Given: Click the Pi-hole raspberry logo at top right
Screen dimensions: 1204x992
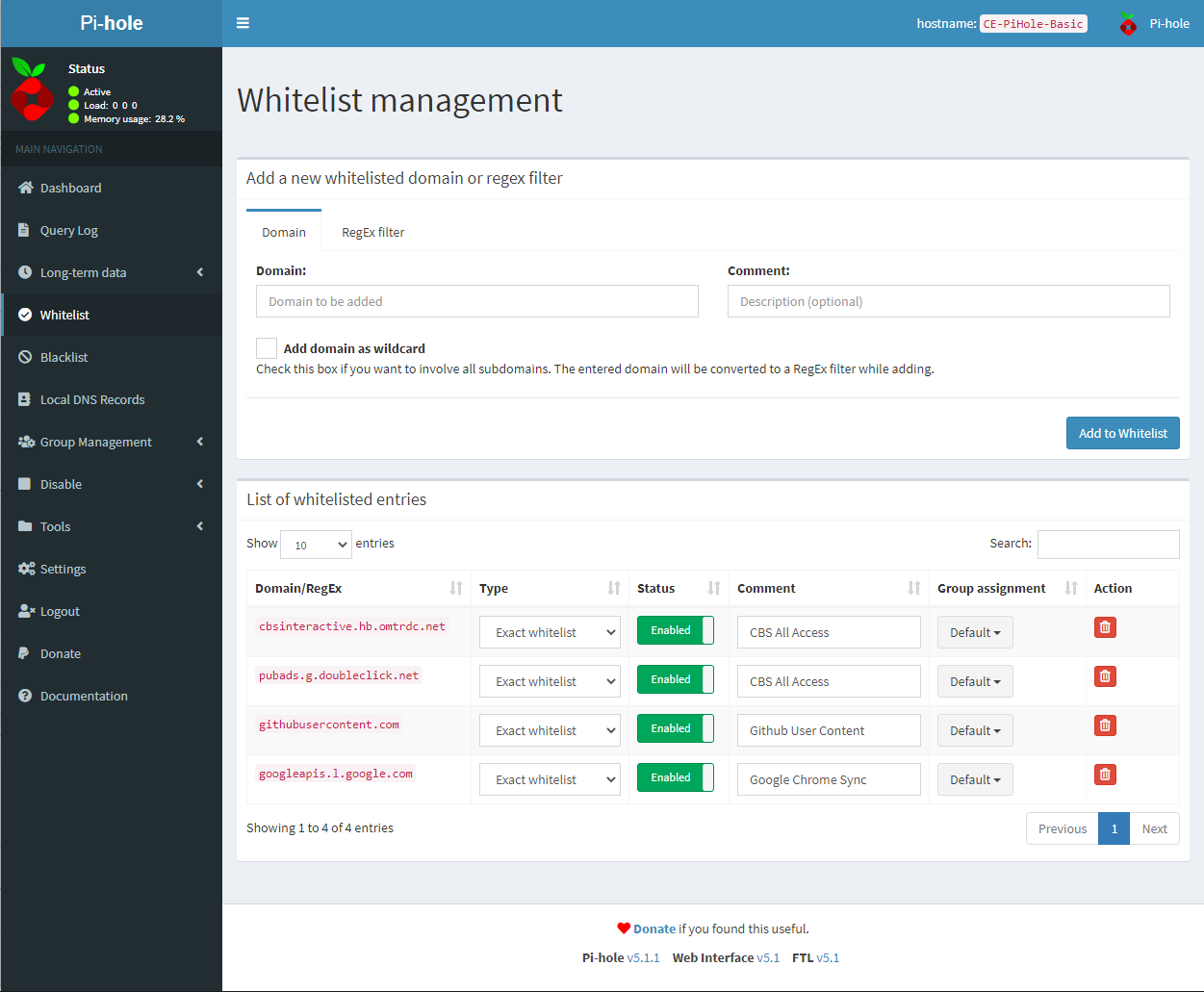Looking at the screenshot, I should click(x=1126, y=22).
